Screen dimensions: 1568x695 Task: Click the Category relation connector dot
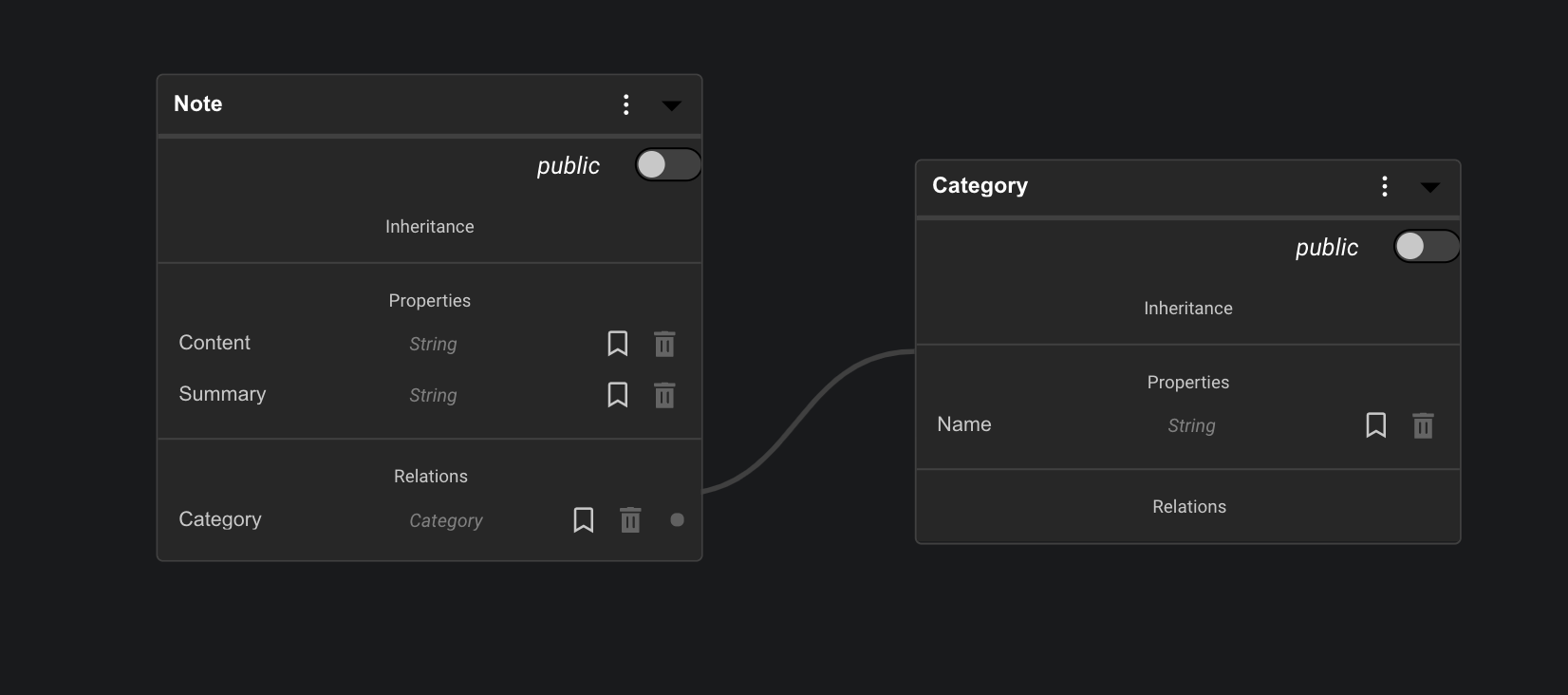point(677,520)
